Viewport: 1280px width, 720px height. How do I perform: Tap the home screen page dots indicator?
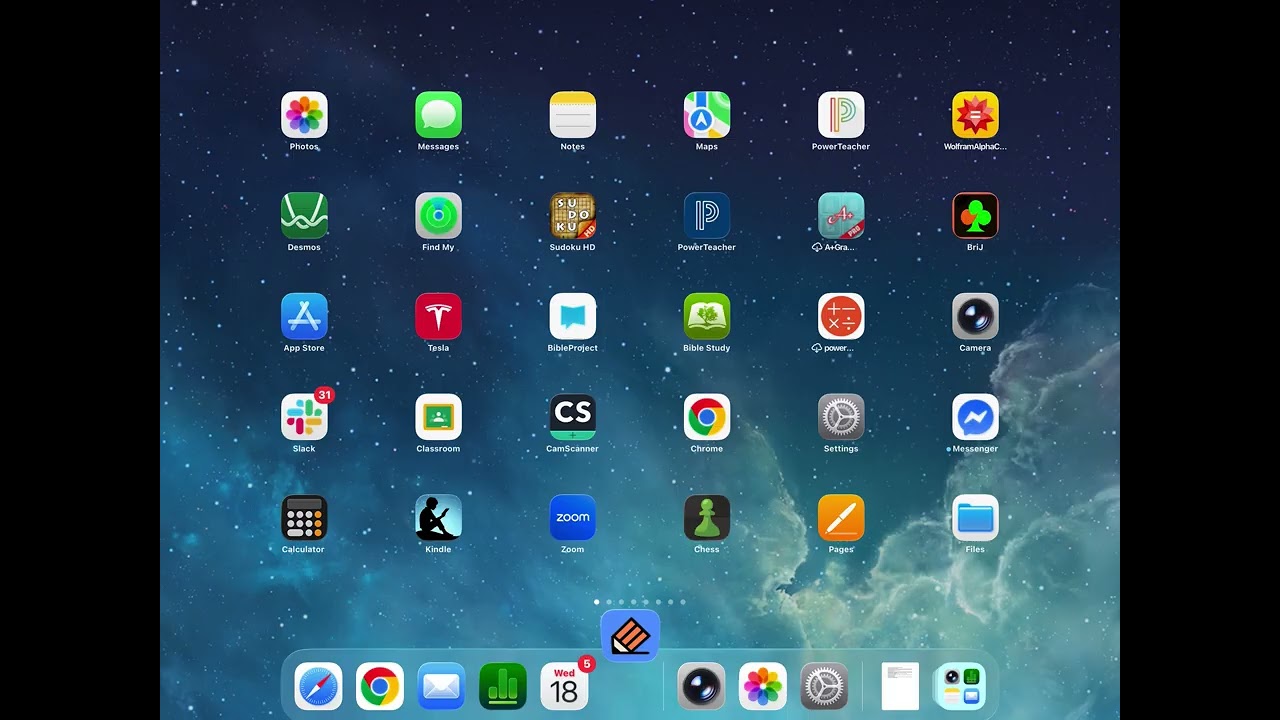click(x=640, y=602)
